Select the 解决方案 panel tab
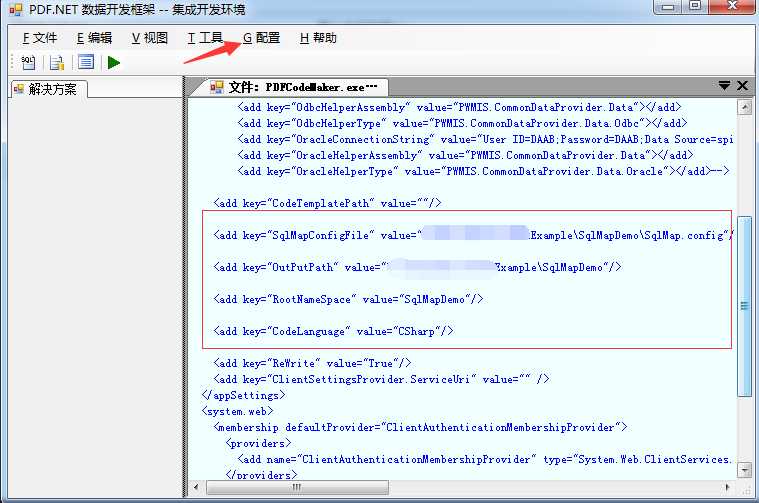759x503 pixels. 48,89
